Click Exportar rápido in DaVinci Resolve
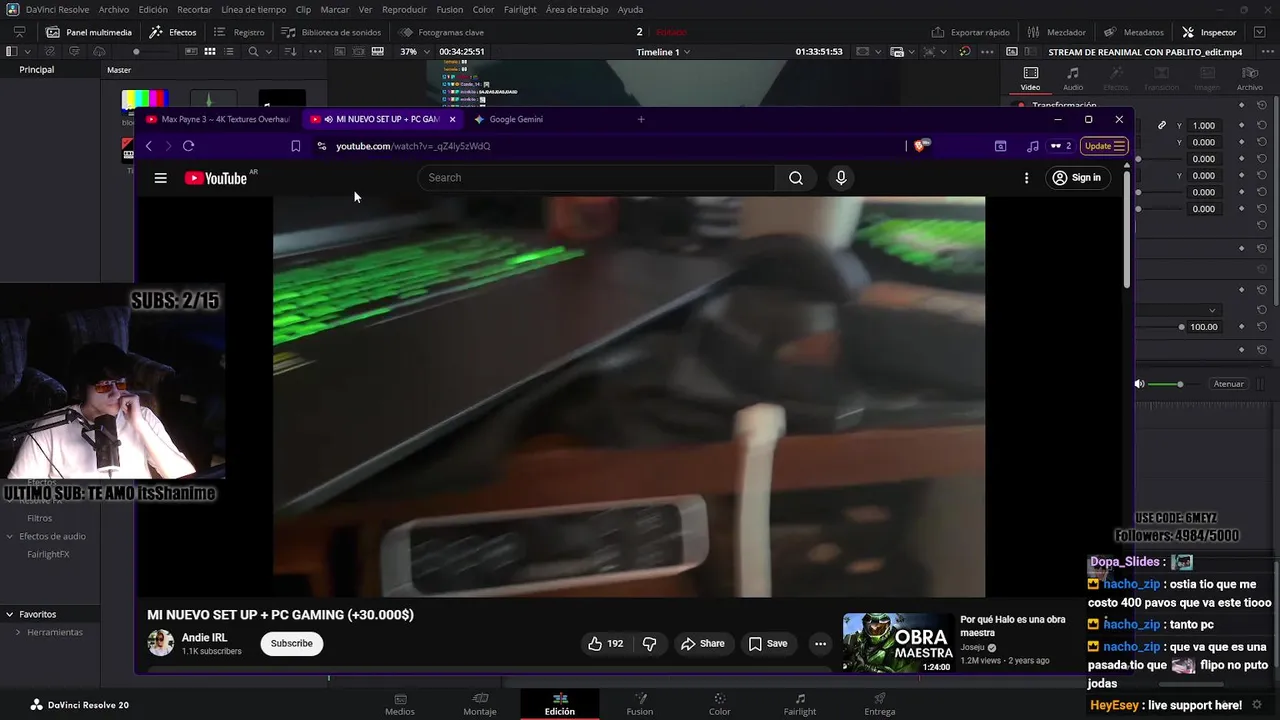The height and width of the screenshot is (720, 1280). coord(970,32)
